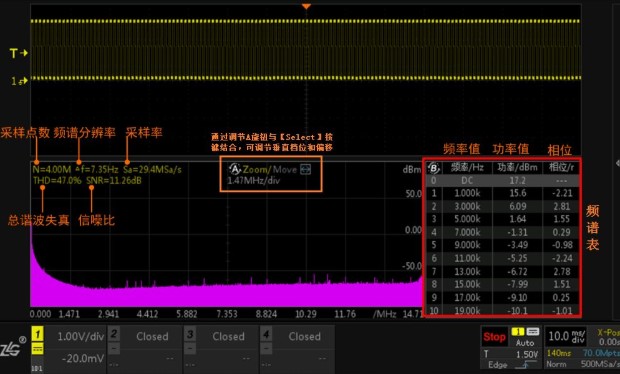Image resolution: width=620 pixels, height=374 pixels.
Task: Select the 1.000k frequency row
Action: tap(503, 193)
